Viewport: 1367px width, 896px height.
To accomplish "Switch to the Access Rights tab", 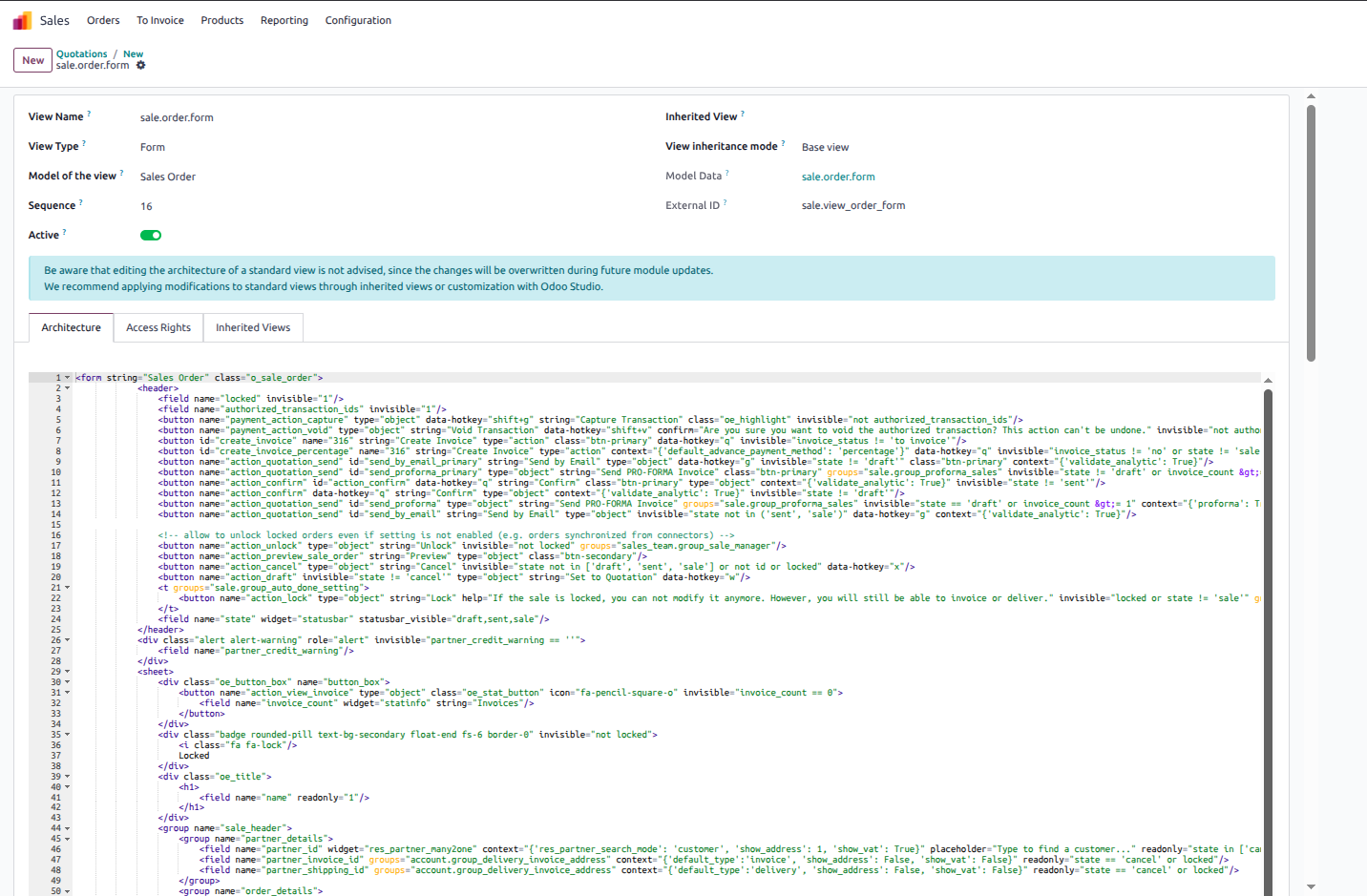I will pos(158,327).
